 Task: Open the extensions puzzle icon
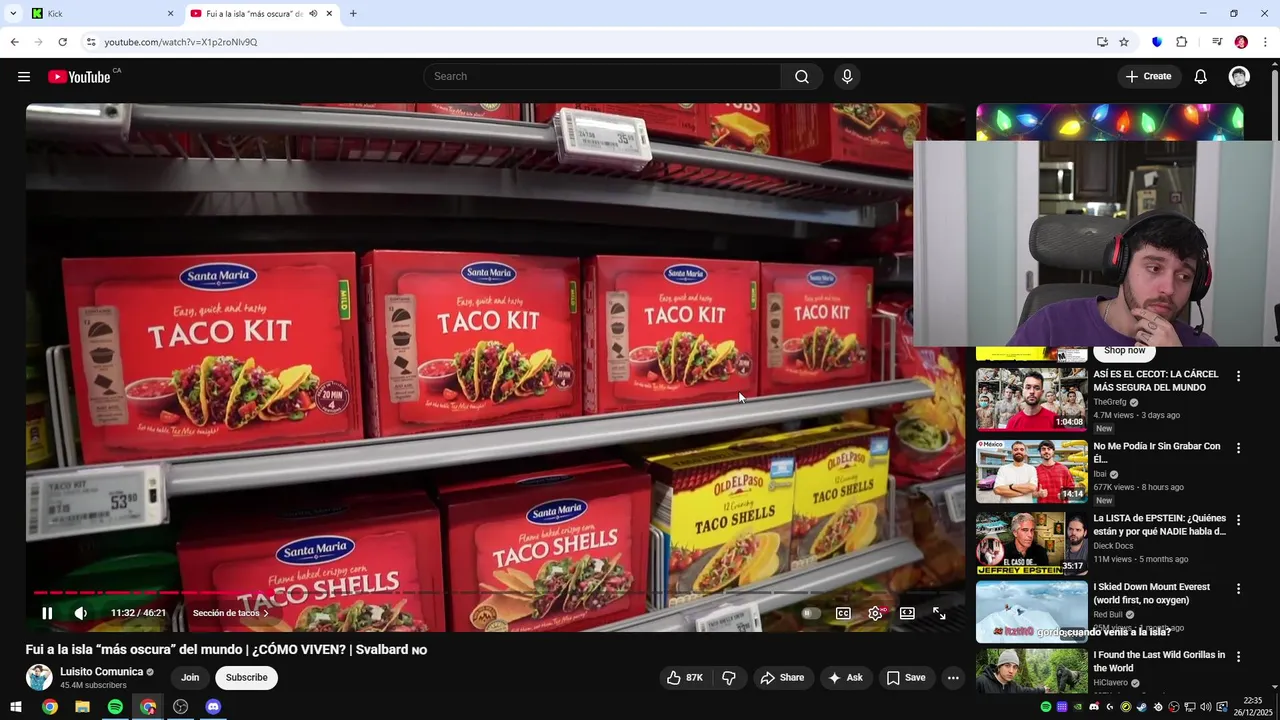(1181, 42)
